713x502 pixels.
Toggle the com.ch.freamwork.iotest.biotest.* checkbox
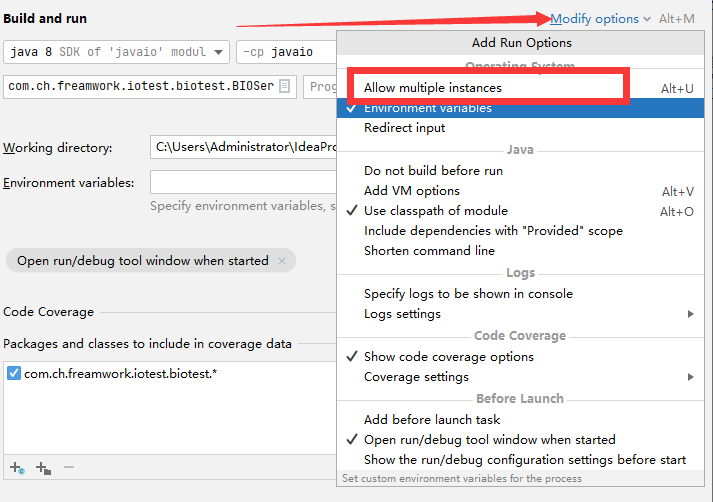point(14,373)
